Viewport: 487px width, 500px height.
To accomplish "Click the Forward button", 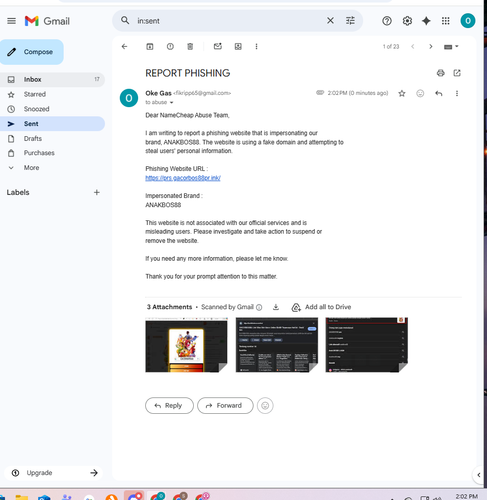I will [x=225, y=406].
